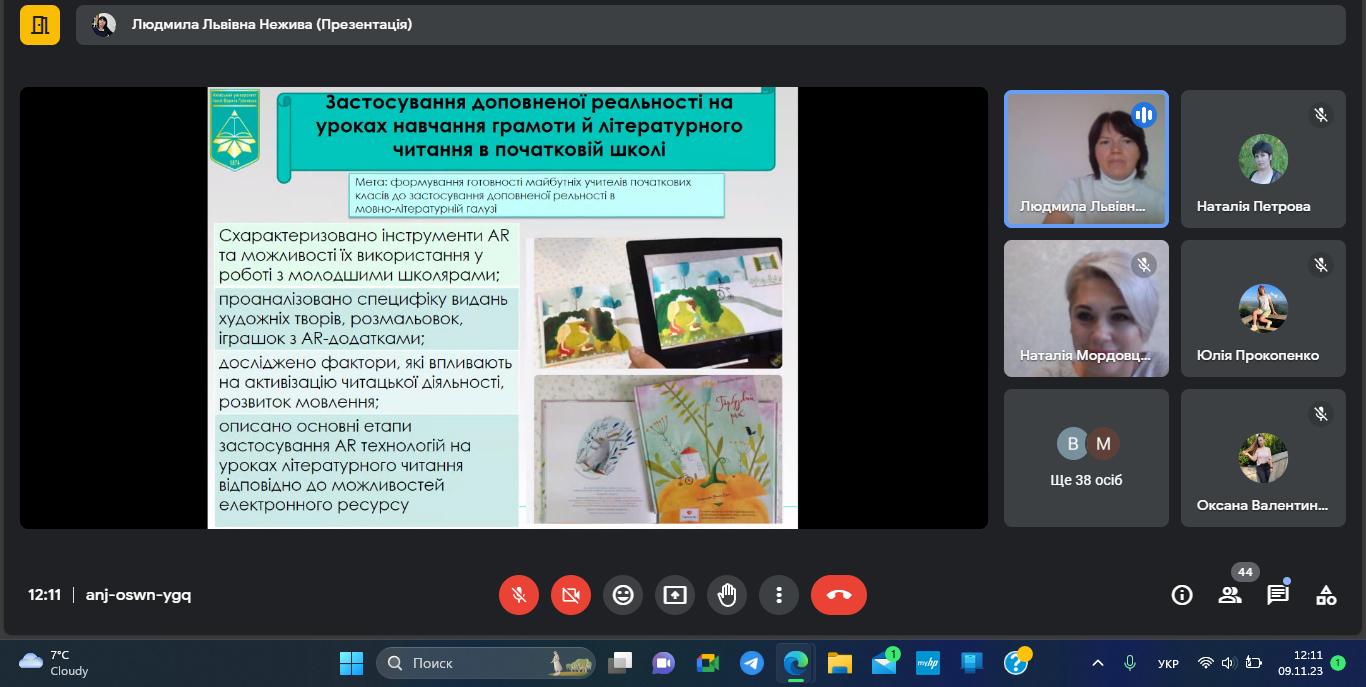The height and width of the screenshot is (687, 1366).
Task: Open the 'Ще 38 осіб' participants tile
Action: tap(1086, 458)
